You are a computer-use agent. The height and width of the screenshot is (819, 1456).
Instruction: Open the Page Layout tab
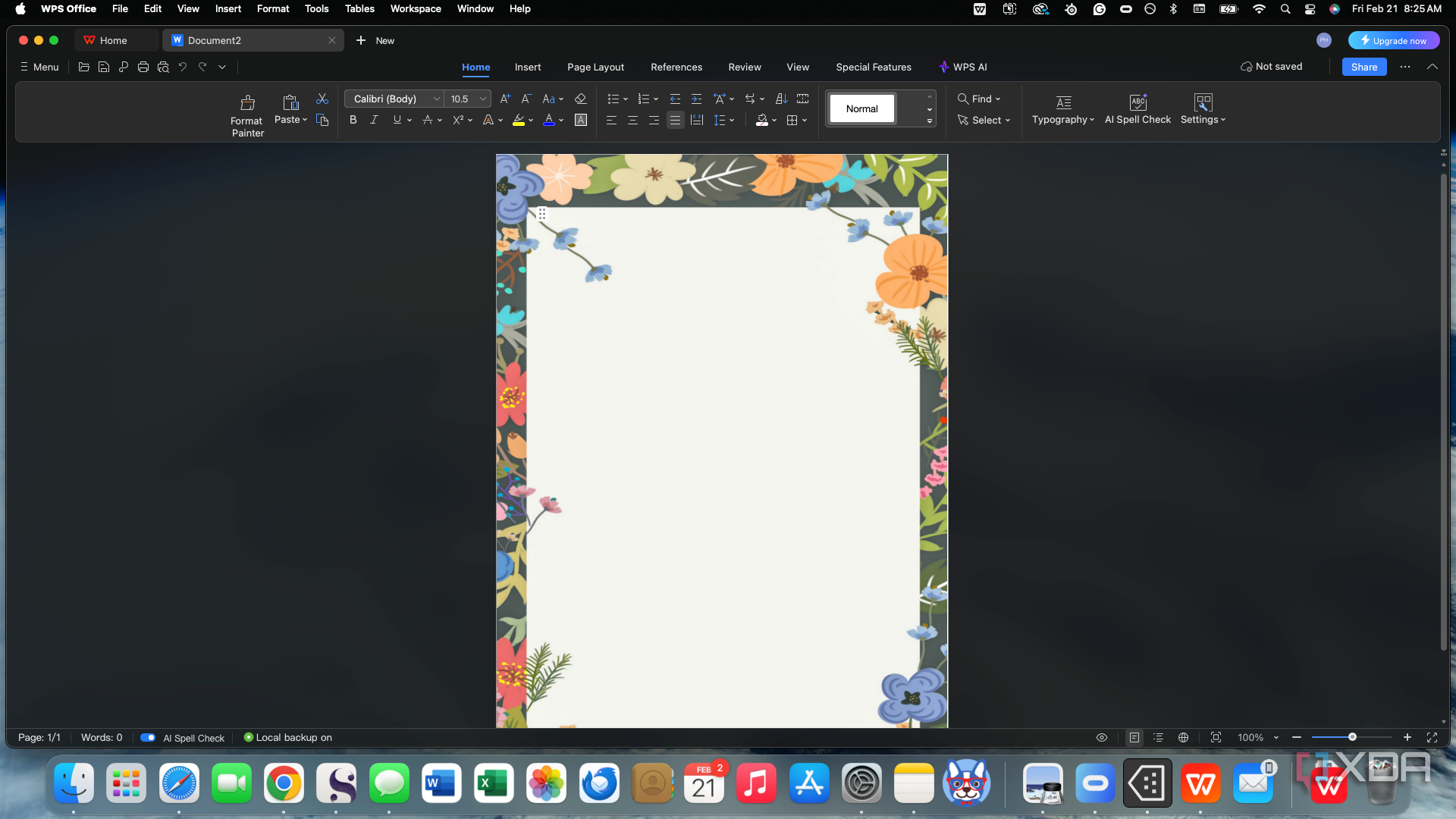(x=595, y=67)
